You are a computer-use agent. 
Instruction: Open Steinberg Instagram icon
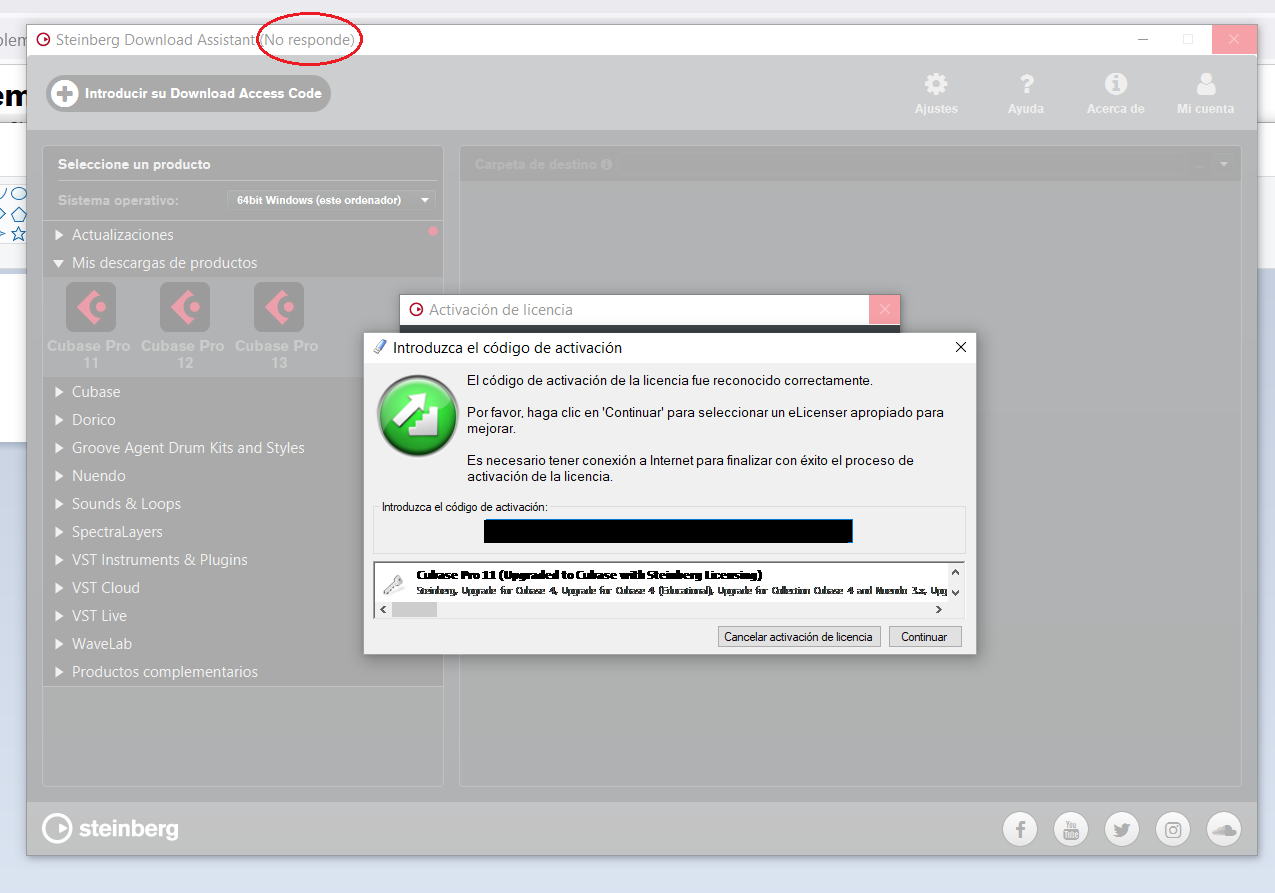click(x=1173, y=829)
